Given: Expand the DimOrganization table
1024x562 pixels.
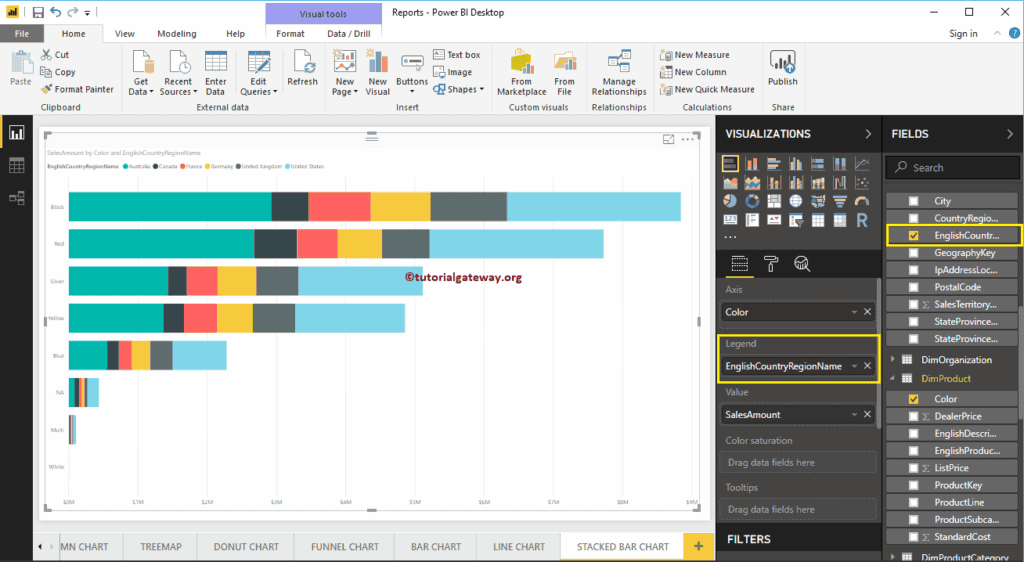Looking at the screenshot, I should [x=893, y=360].
